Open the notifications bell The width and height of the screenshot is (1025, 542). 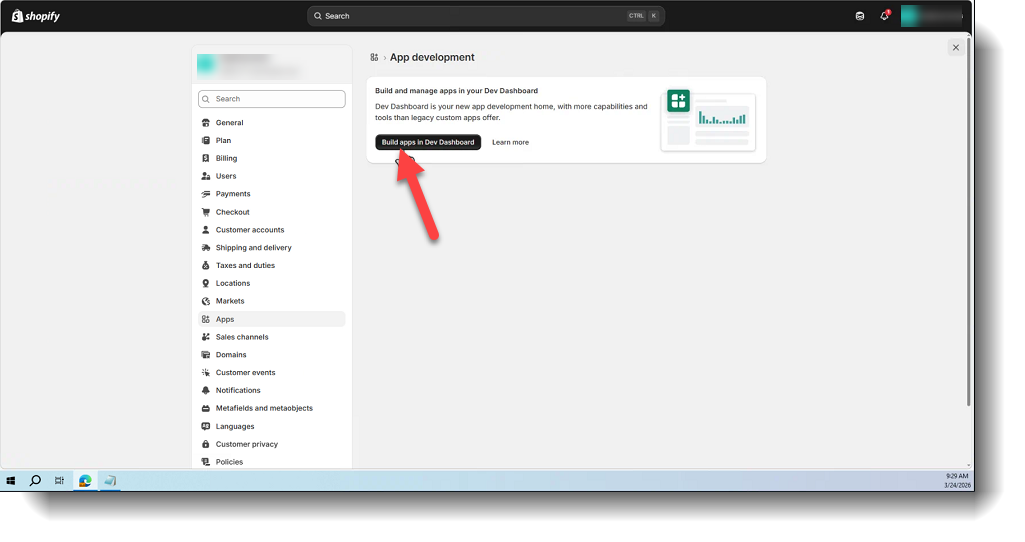click(884, 16)
